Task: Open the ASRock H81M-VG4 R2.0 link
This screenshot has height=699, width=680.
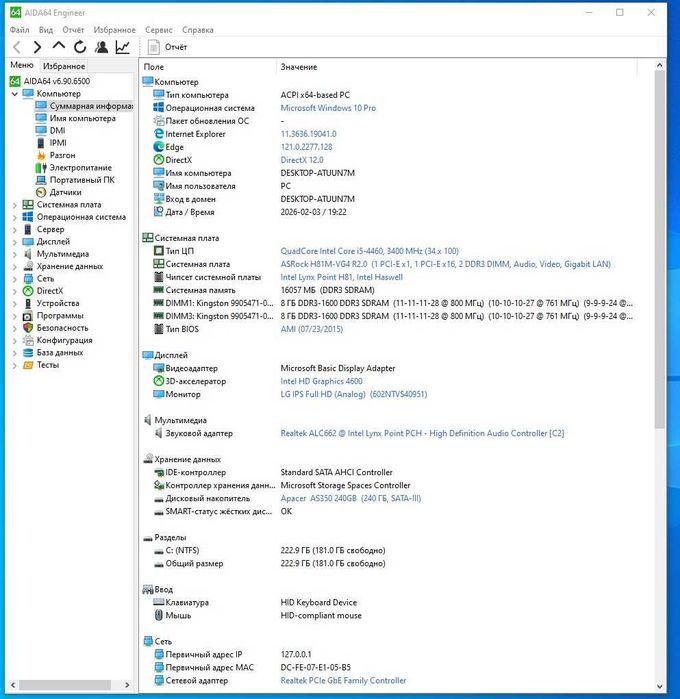Action: (x=445, y=264)
